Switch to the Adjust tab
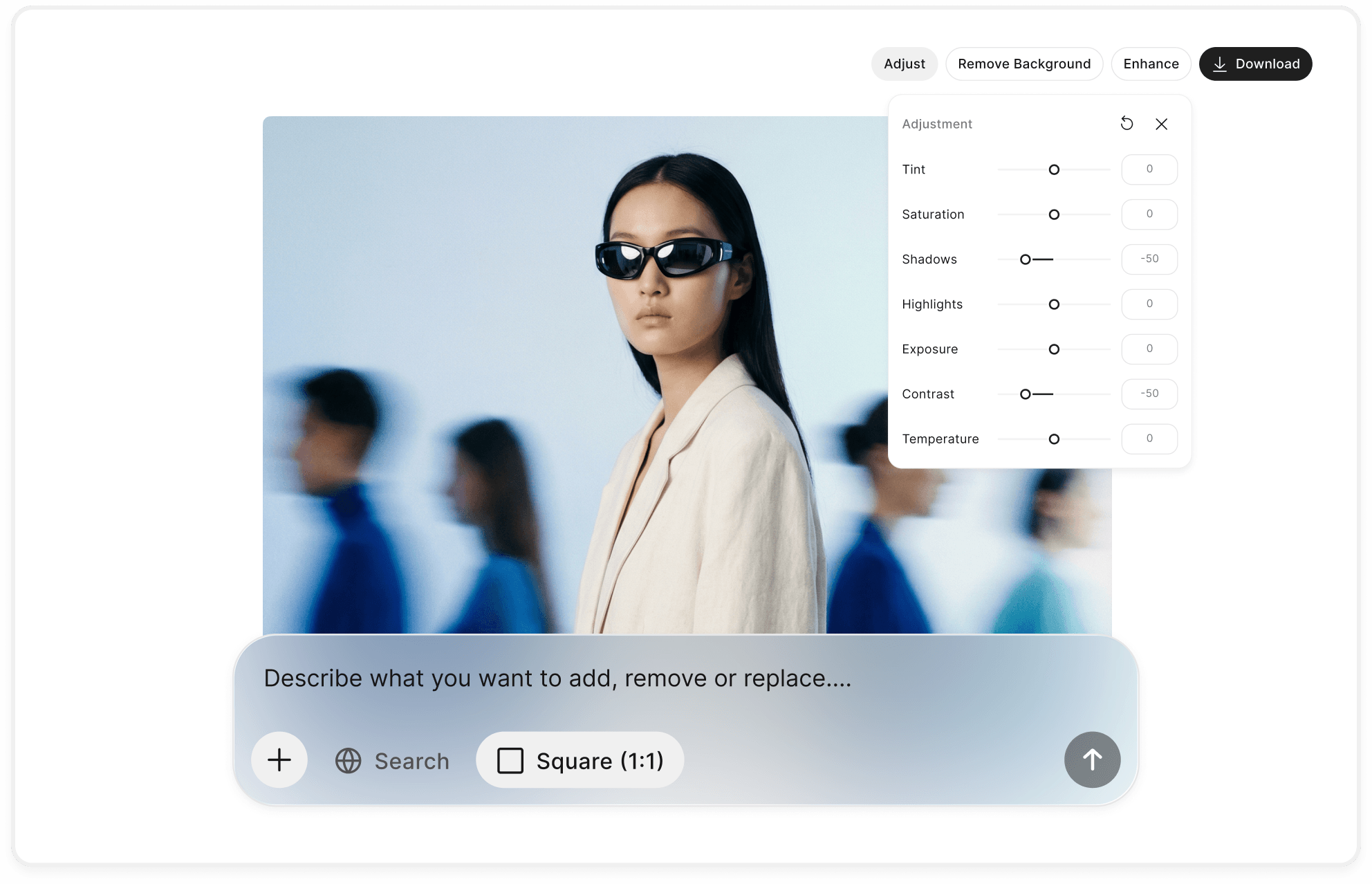 pyautogui.click(x=905, y=64)
